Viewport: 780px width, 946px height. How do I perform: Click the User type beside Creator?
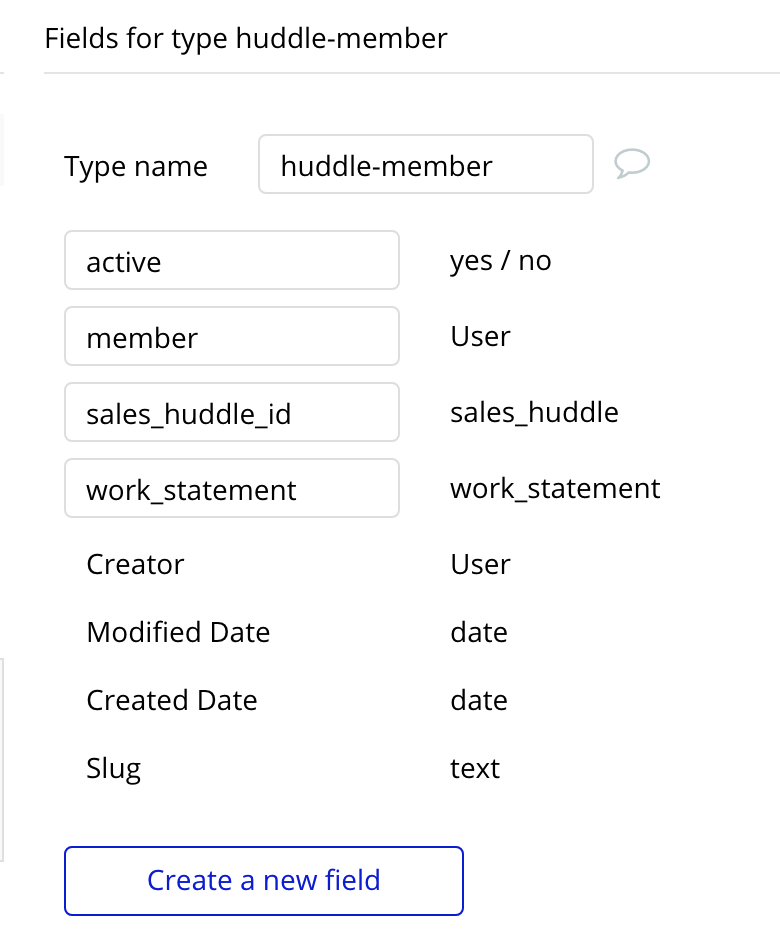click(x=480, y=565)
